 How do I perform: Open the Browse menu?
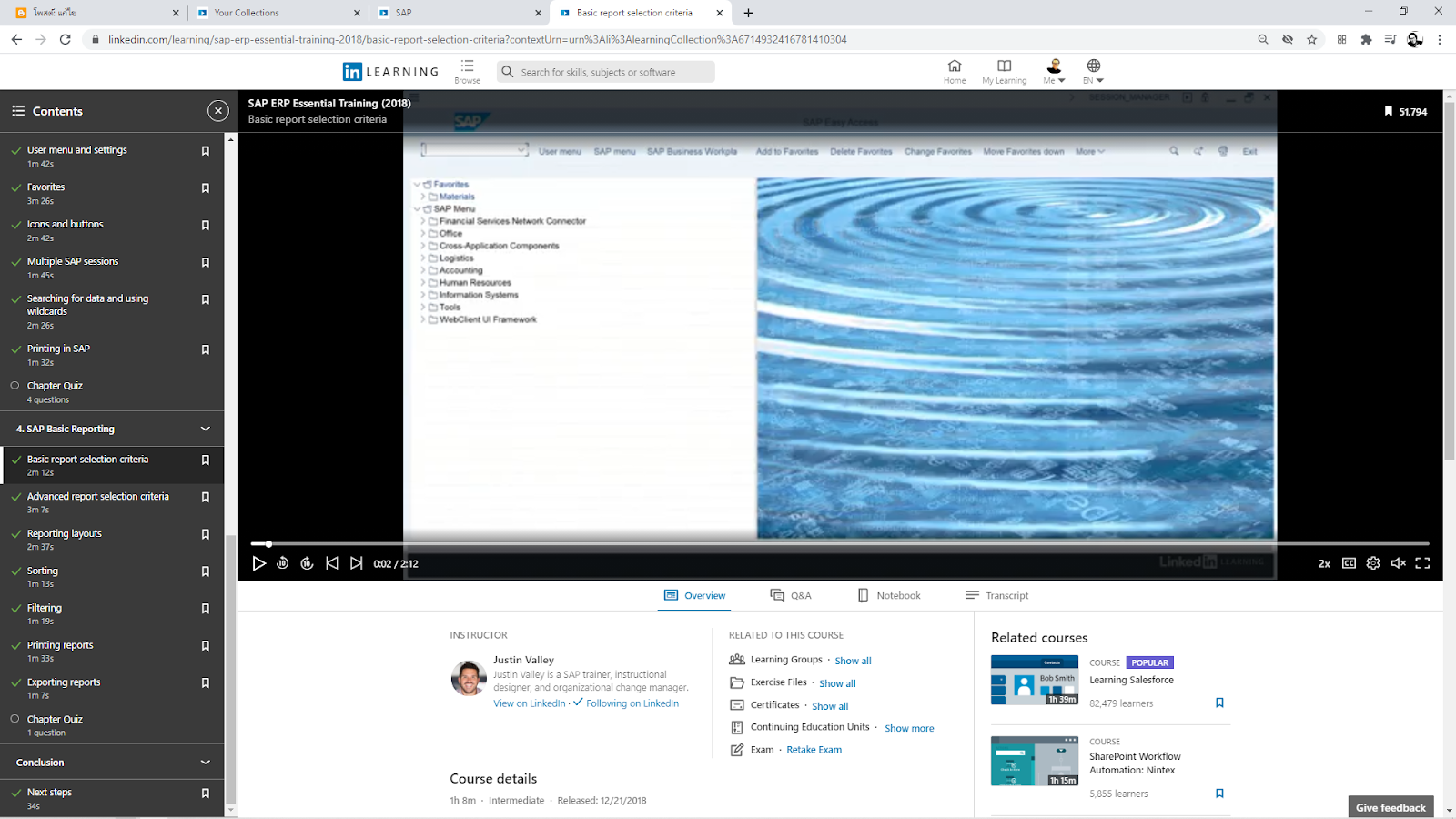[x=467, y=72]
